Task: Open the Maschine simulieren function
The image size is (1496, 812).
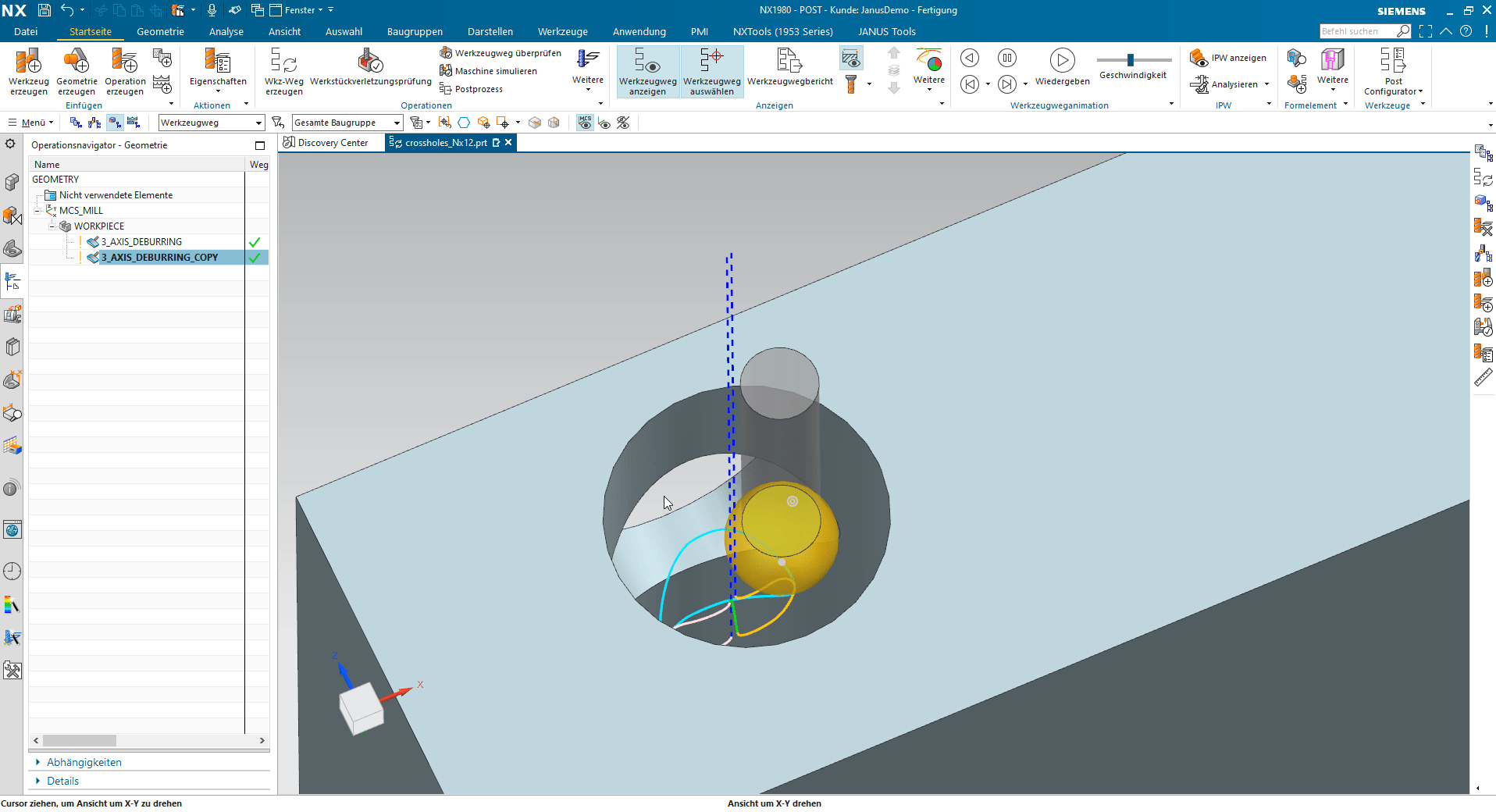Action: (x=490, y=70)
